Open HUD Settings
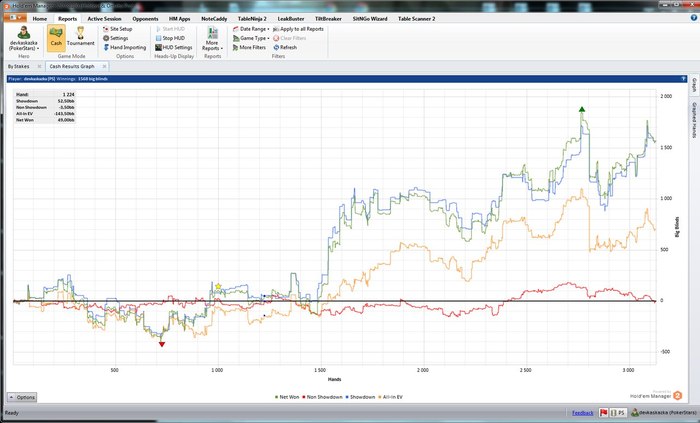The image size is (700, 423). pyautogui.click(x=174, y=47)
